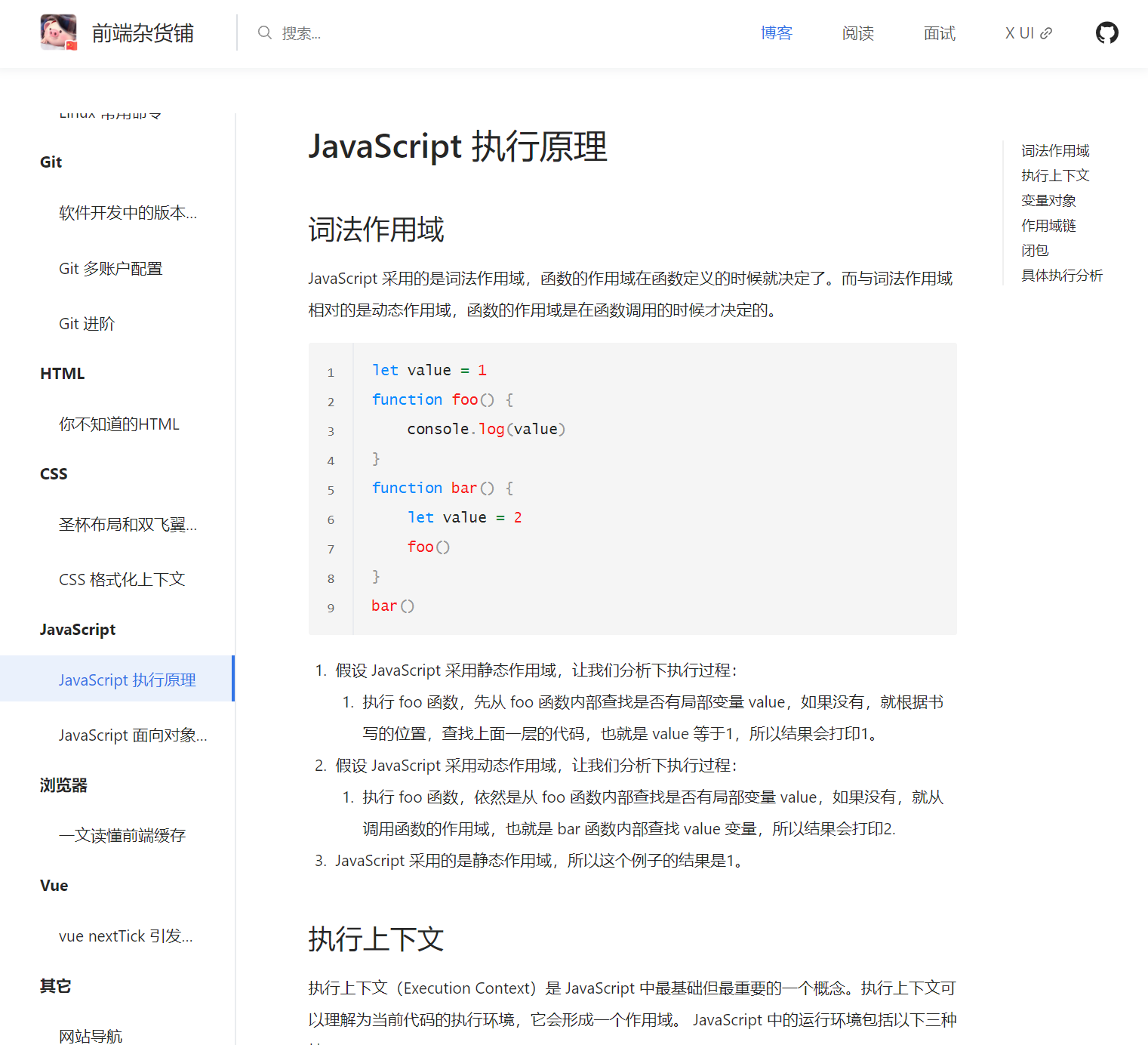Open sidebar article Git 进阶
This screenshot has height=1045, width=1148.
click(87, 324)
